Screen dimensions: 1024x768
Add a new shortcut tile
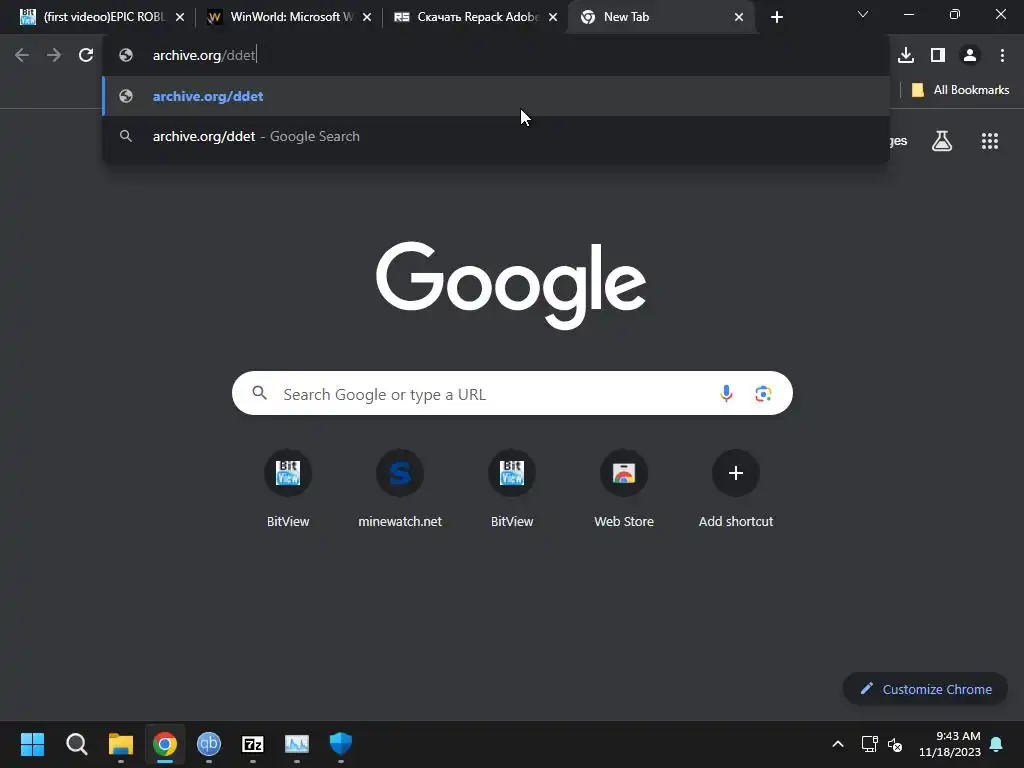point(736,488)
